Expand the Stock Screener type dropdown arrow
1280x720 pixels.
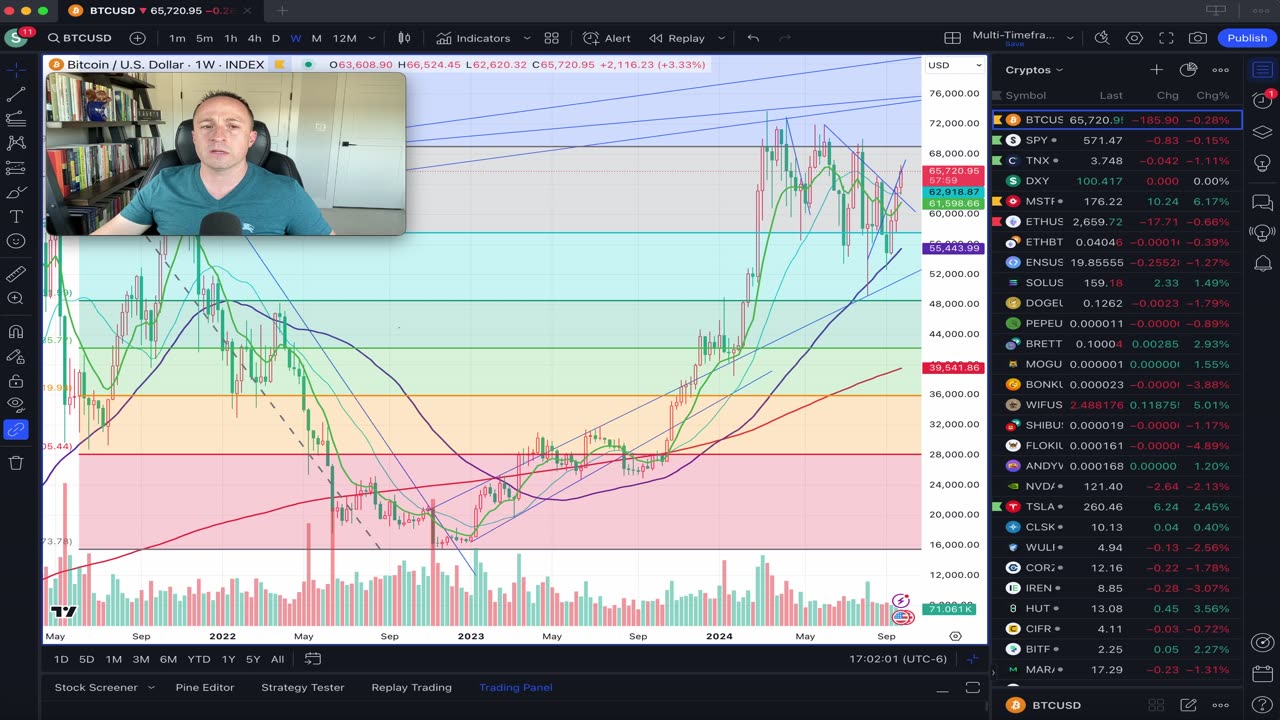click(151, 687)
